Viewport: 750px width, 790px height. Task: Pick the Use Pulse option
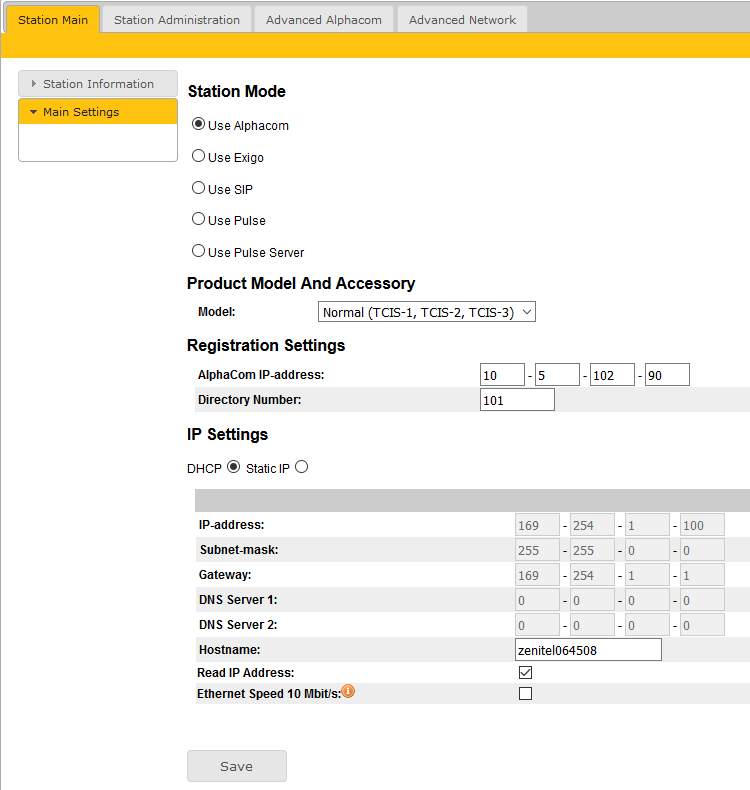(198, 220)
